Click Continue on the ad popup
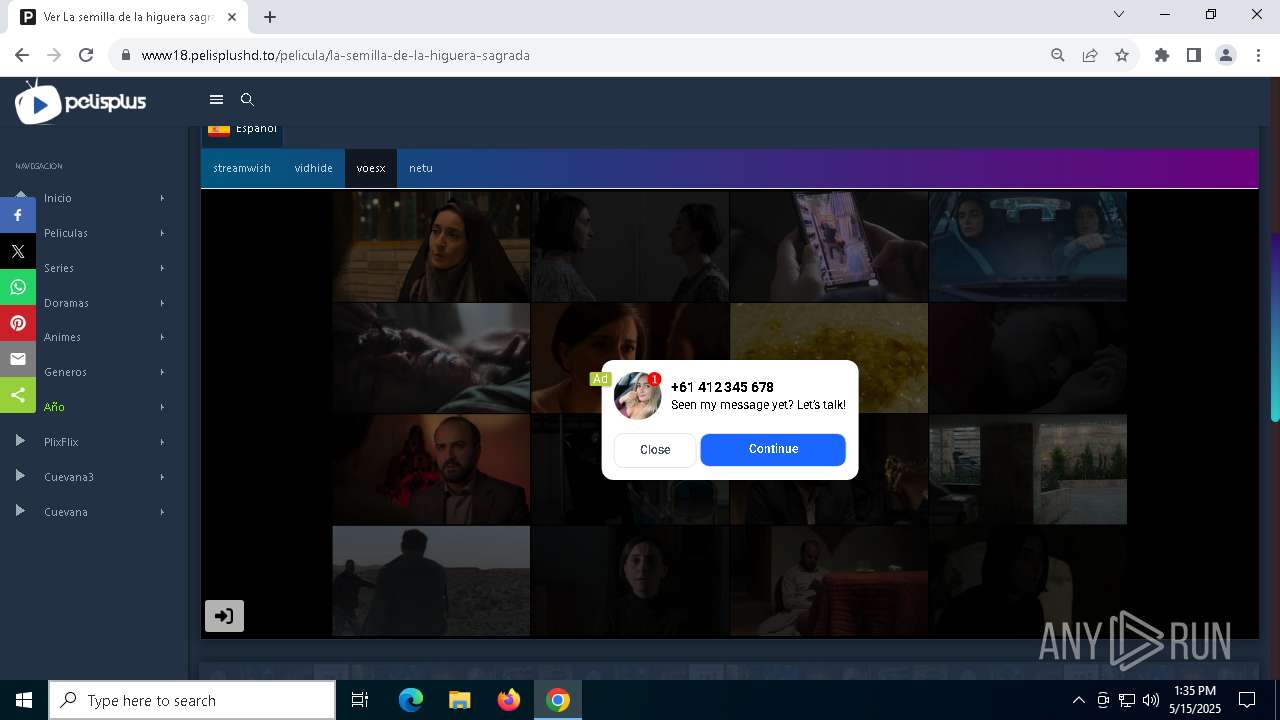Screen dimensions: 1280x720 point(773,449)
